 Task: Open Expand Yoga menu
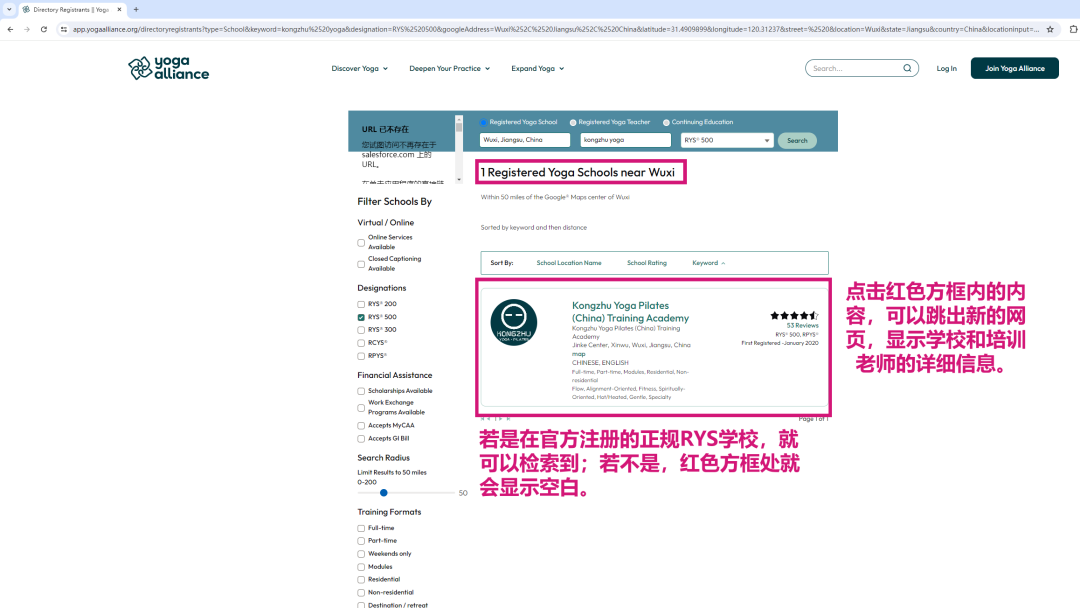point(537,68)
